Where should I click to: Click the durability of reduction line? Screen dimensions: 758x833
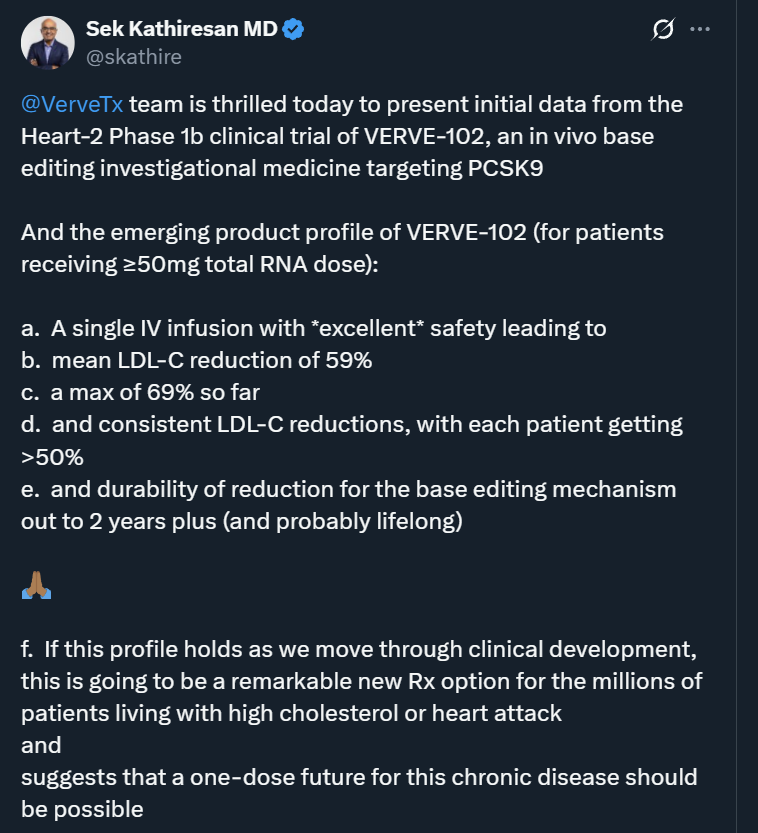(349, 489)
